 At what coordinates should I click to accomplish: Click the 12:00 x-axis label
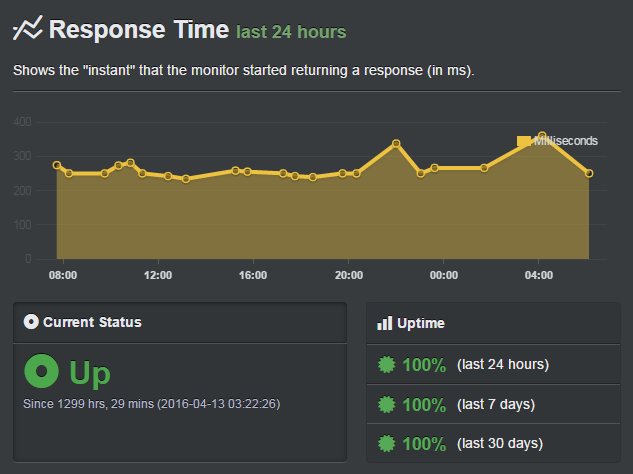point(158,275)
